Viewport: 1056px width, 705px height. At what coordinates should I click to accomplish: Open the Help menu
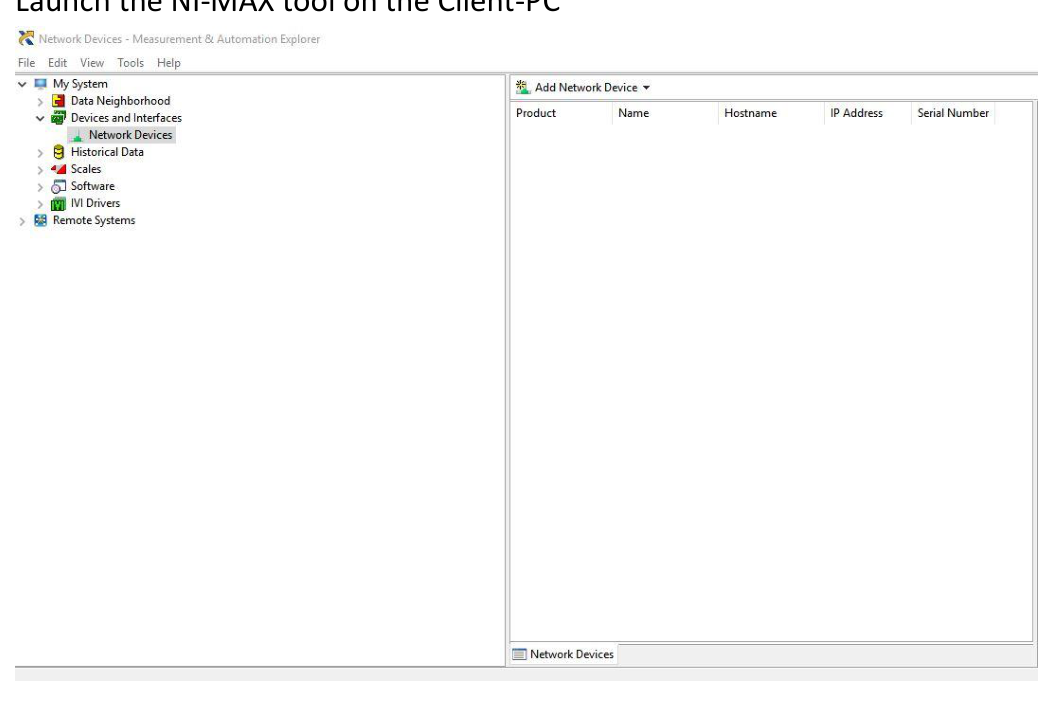[168, 63]
